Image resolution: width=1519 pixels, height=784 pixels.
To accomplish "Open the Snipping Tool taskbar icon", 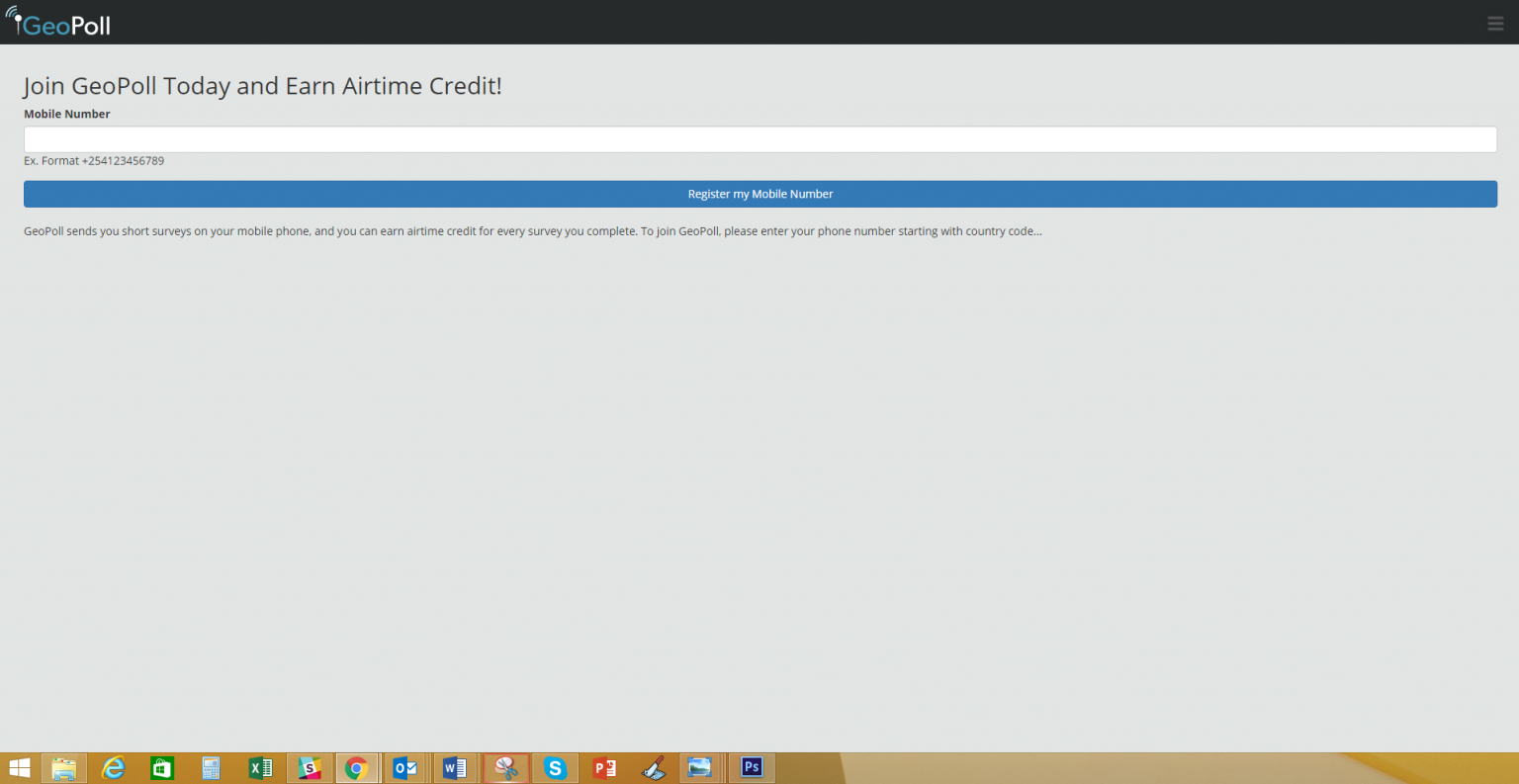I will (506, 768).
